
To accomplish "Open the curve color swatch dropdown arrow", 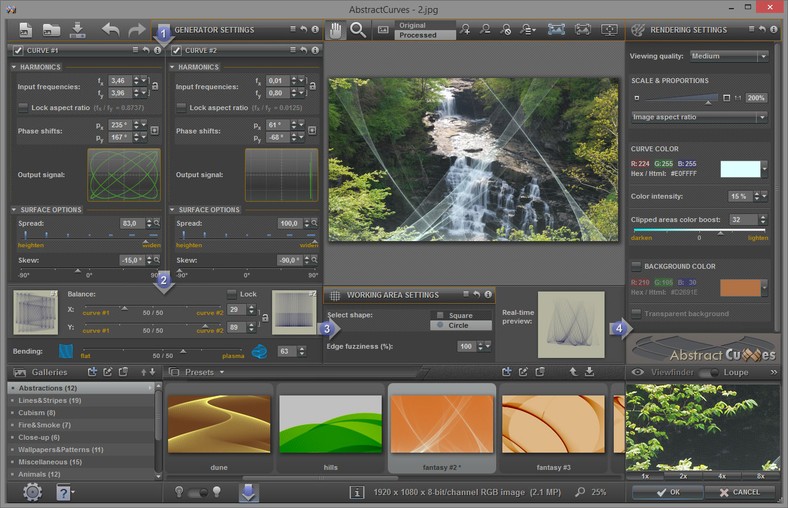I will 764,169.
